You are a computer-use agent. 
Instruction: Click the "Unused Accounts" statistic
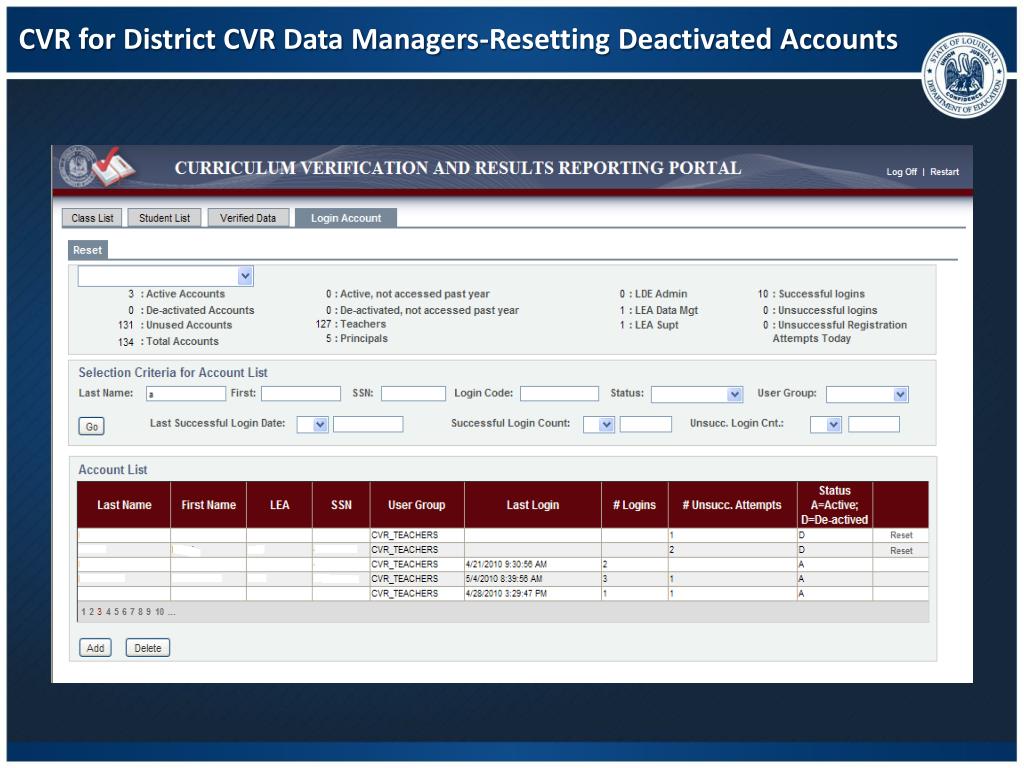[175, 325]
